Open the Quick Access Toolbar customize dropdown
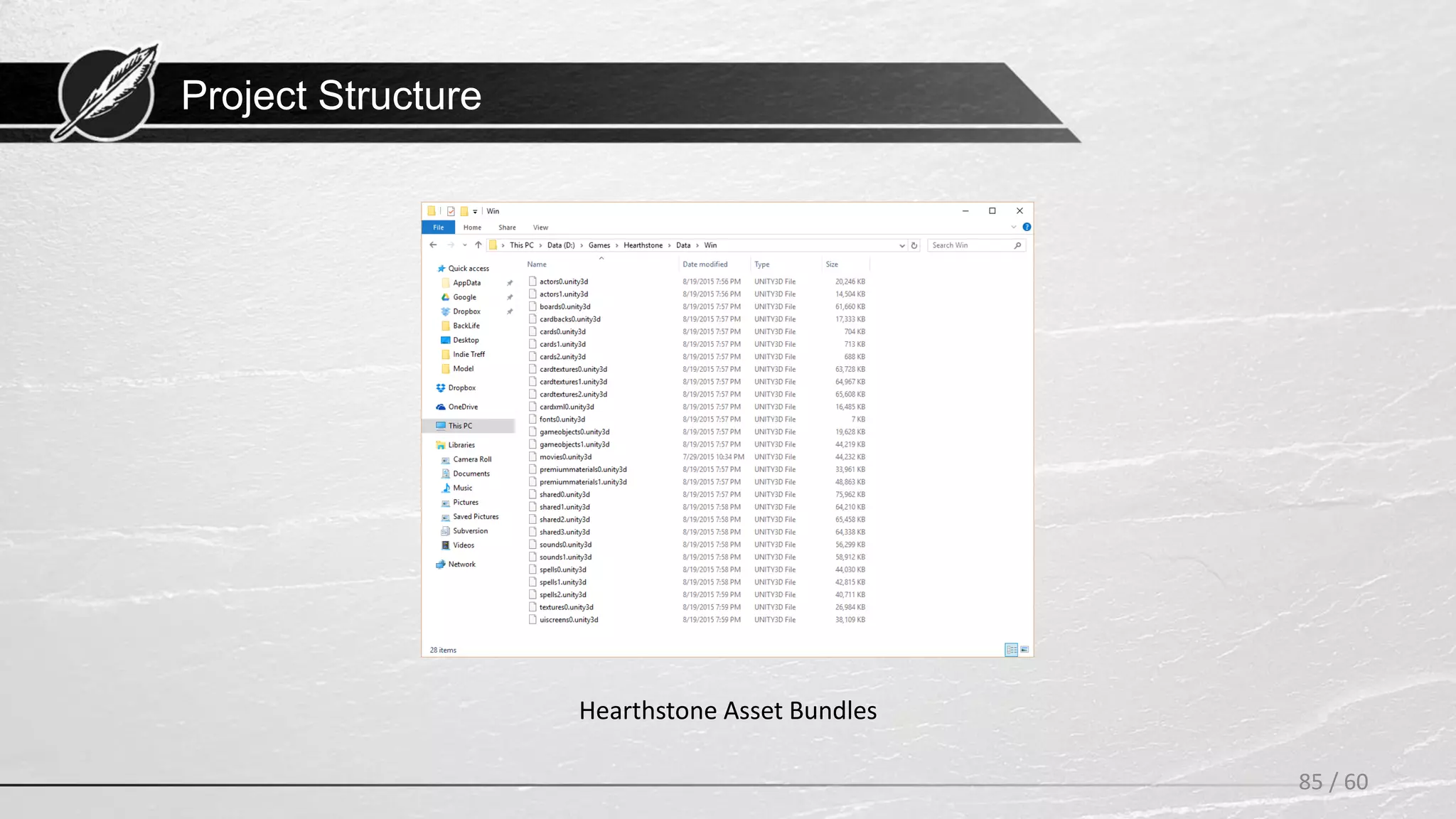 [475, 211]
